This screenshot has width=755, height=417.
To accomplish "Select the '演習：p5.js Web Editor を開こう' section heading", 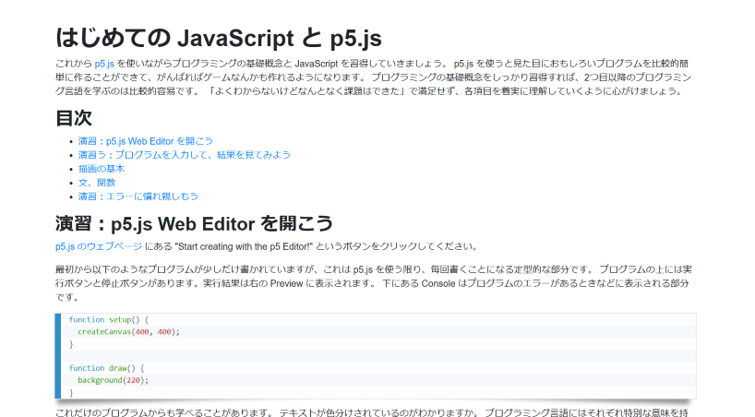I will pyautogui.click(x=194, y=222).
